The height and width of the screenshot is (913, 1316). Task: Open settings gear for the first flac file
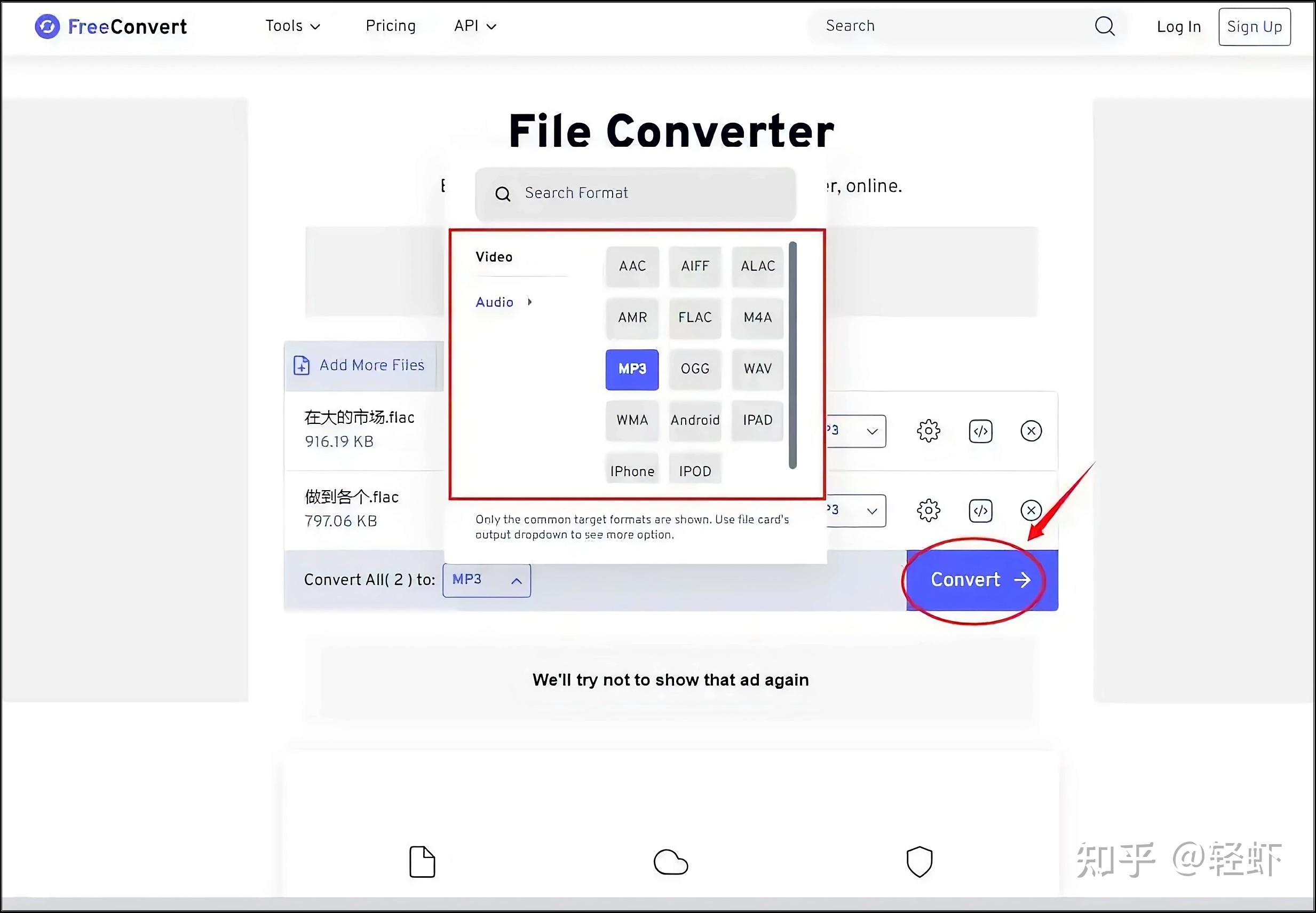[928, 431]
